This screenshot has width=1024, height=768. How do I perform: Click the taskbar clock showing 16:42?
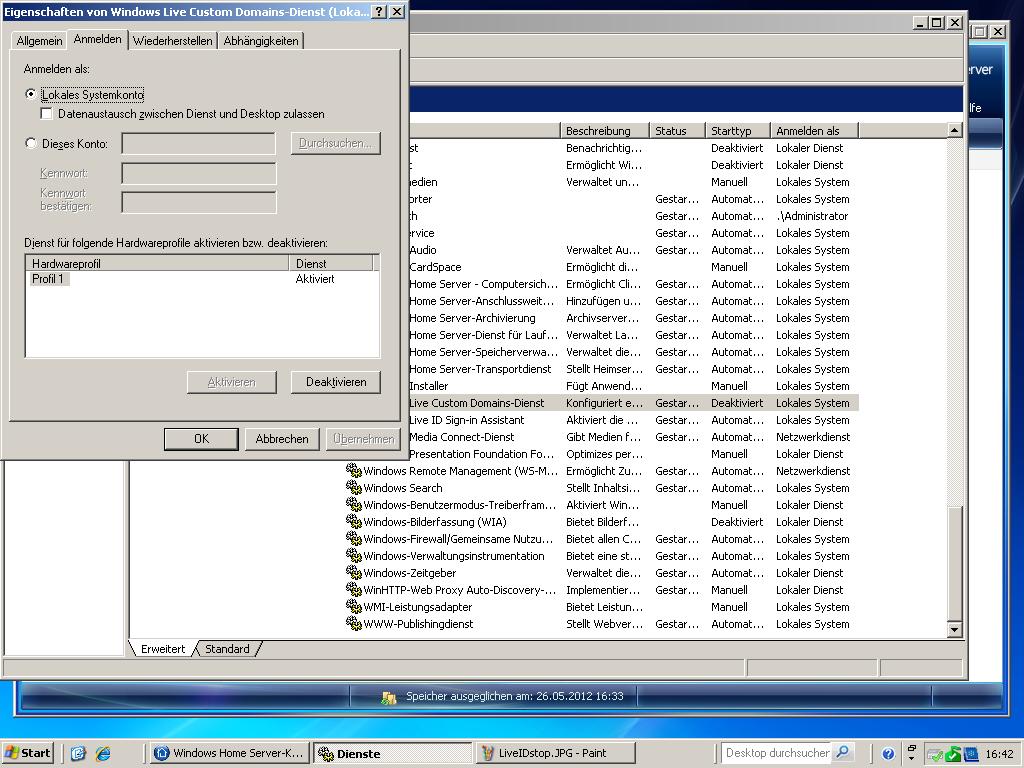[x=999, y=754]
